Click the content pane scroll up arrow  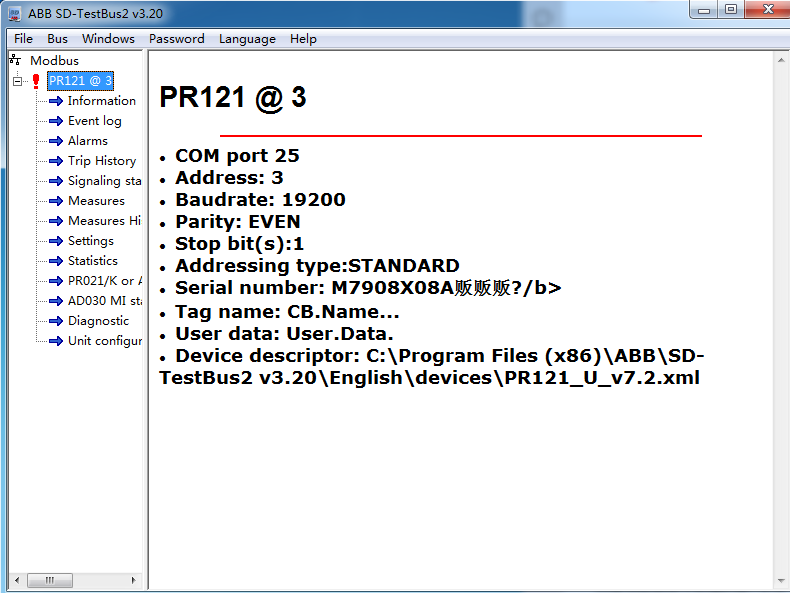point(781,60)
